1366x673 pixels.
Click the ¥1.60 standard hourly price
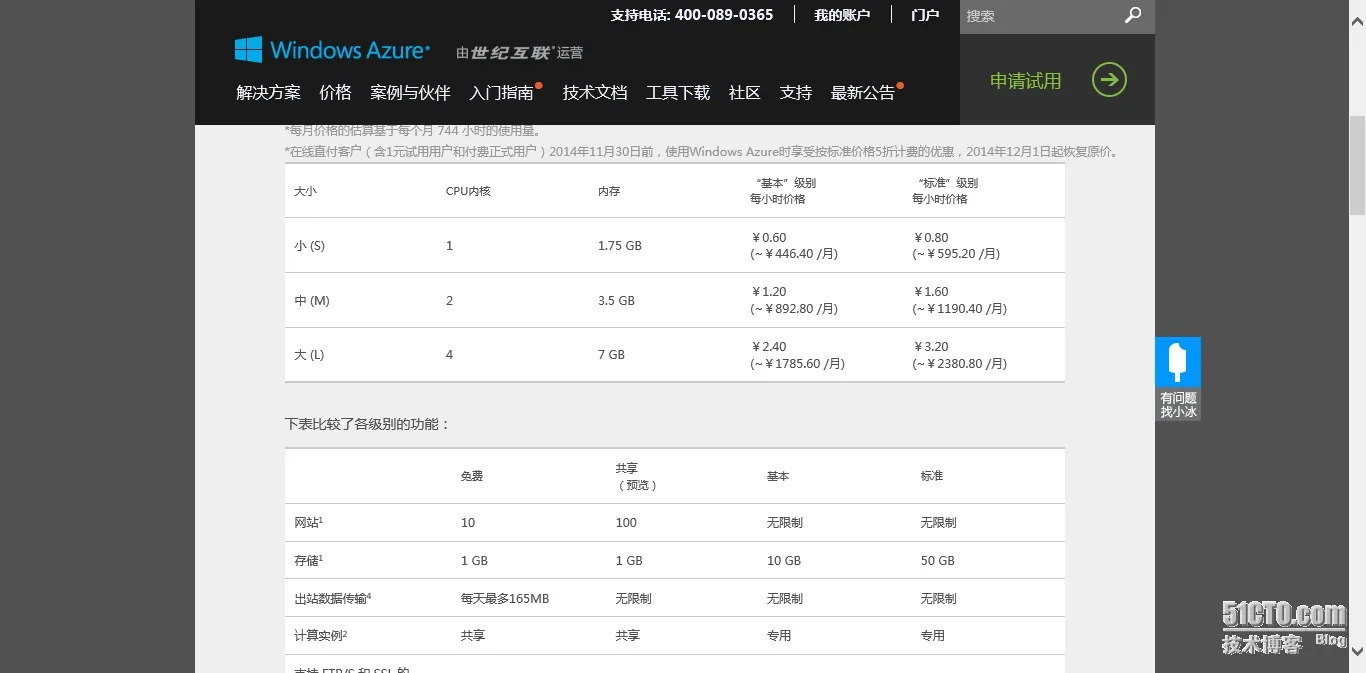tap(930, 292)
